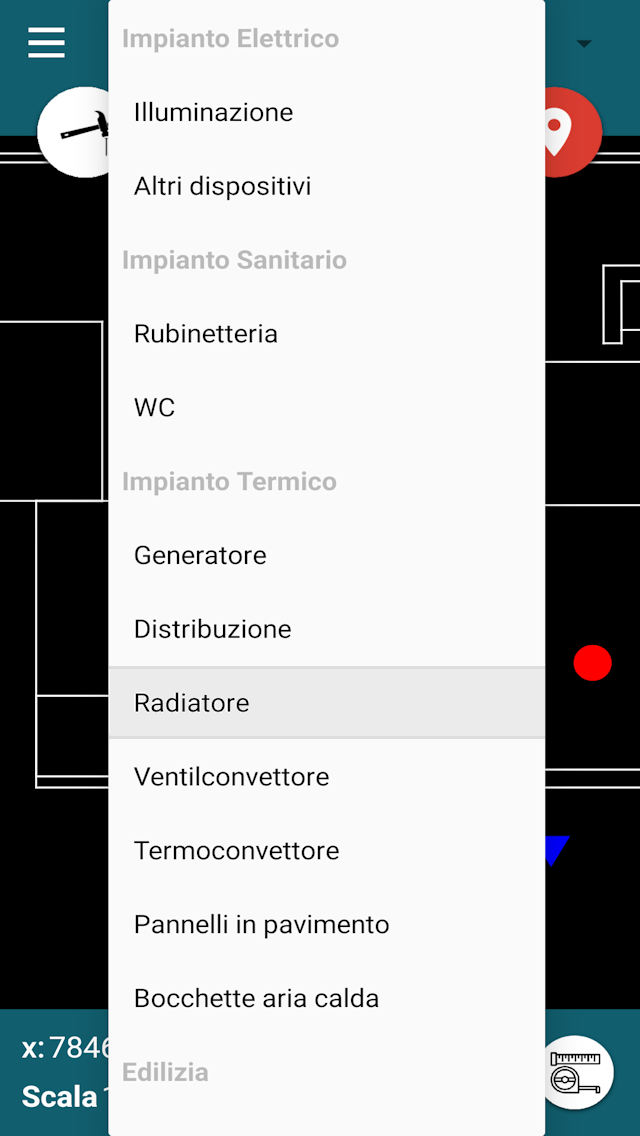
Task: Select the red circle marker on plan
Action: tap(592, 663)
